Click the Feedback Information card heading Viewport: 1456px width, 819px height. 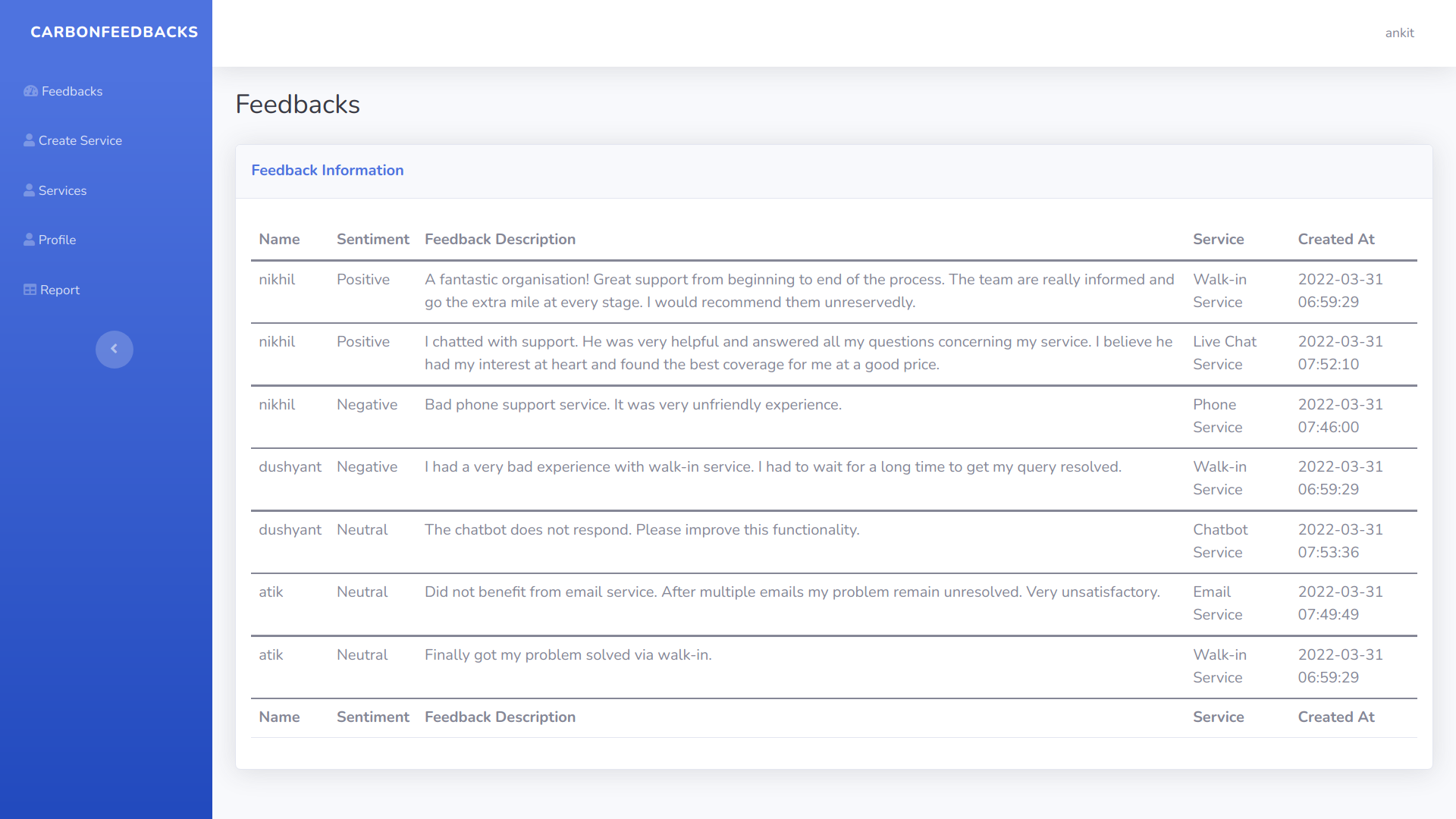point(327,170)
